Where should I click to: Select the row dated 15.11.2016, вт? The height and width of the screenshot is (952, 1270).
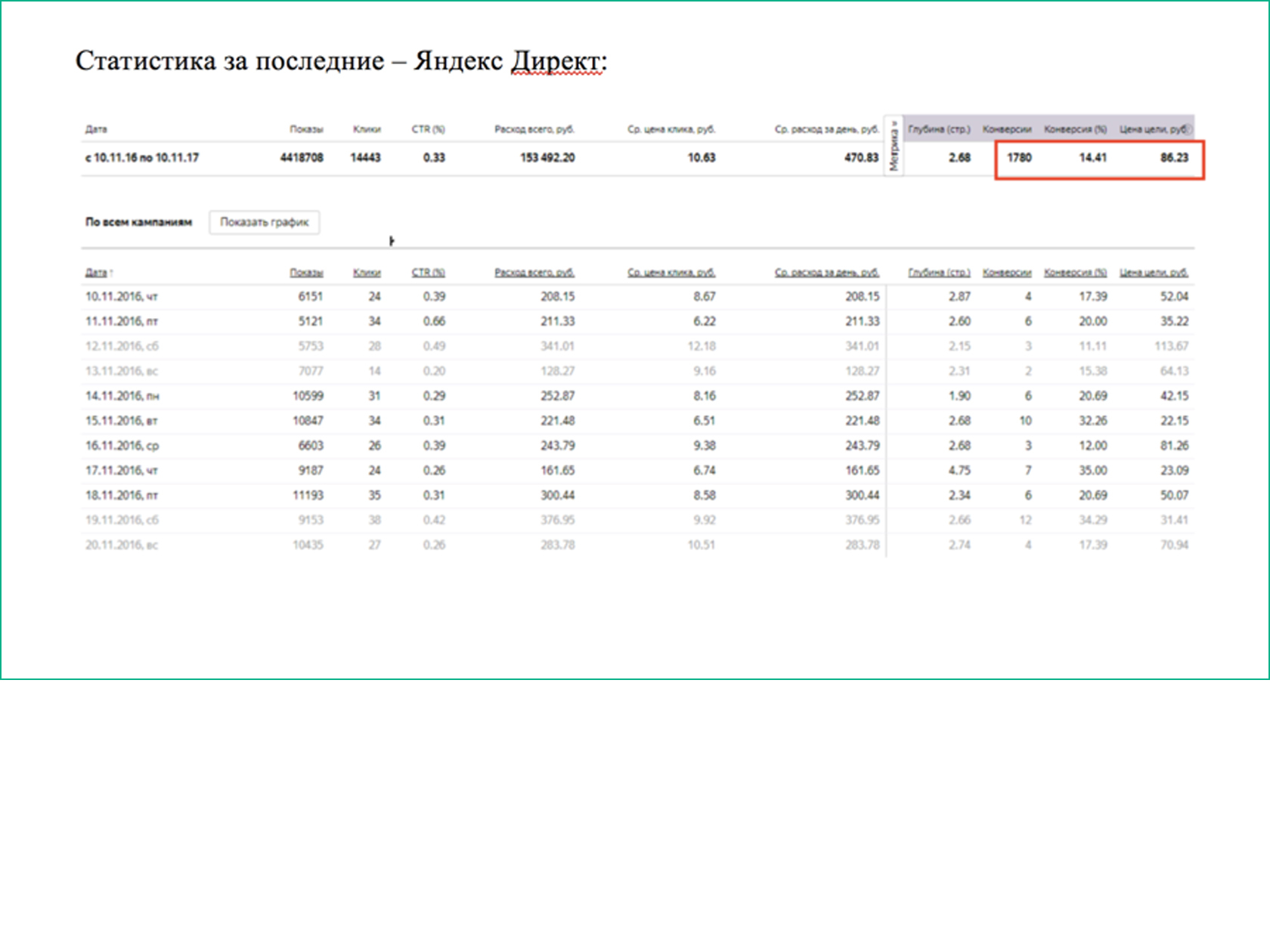pyautogui.click(x=637, y=421)
